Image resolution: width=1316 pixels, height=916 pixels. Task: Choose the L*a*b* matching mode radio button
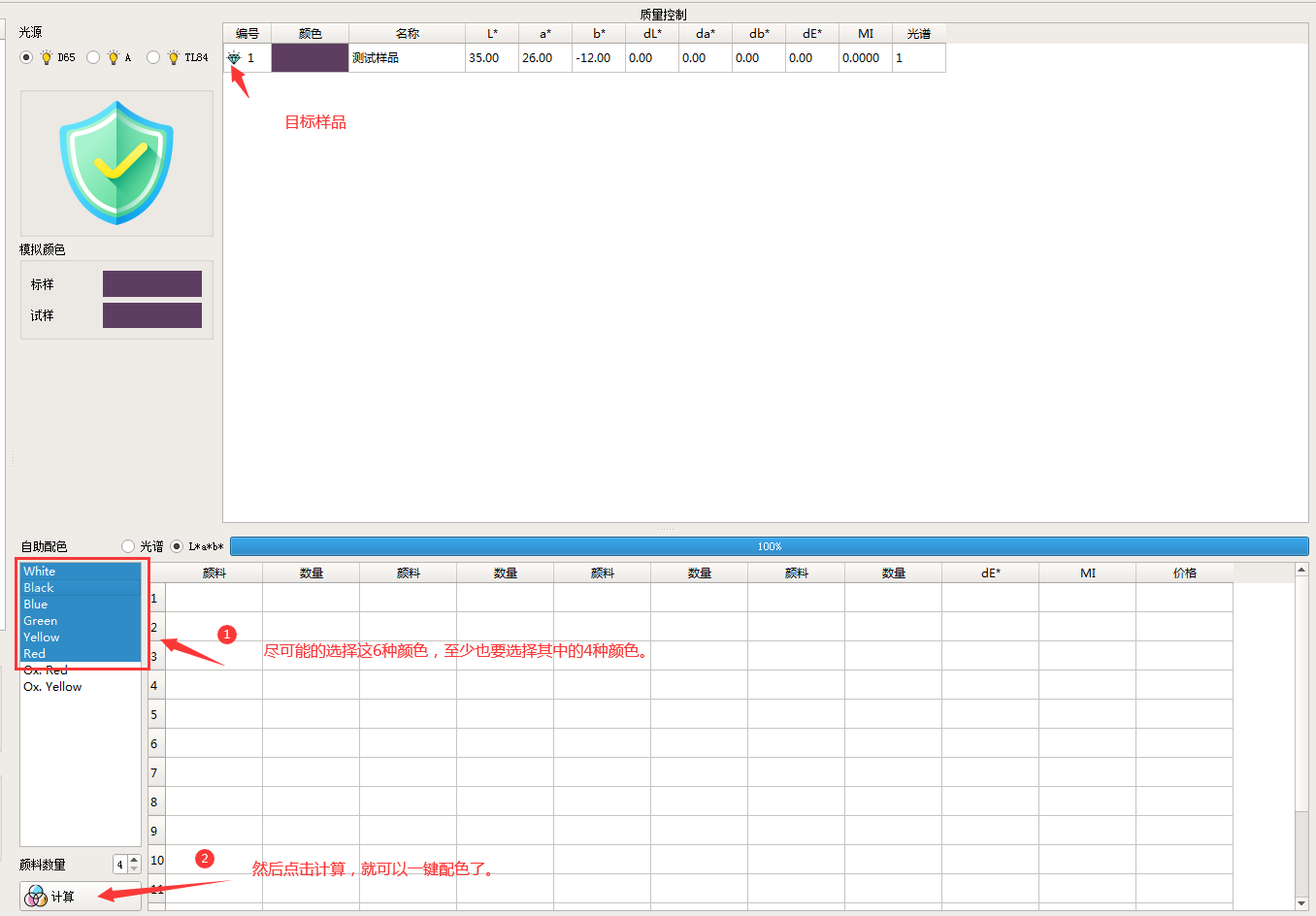tap(177, 546)
